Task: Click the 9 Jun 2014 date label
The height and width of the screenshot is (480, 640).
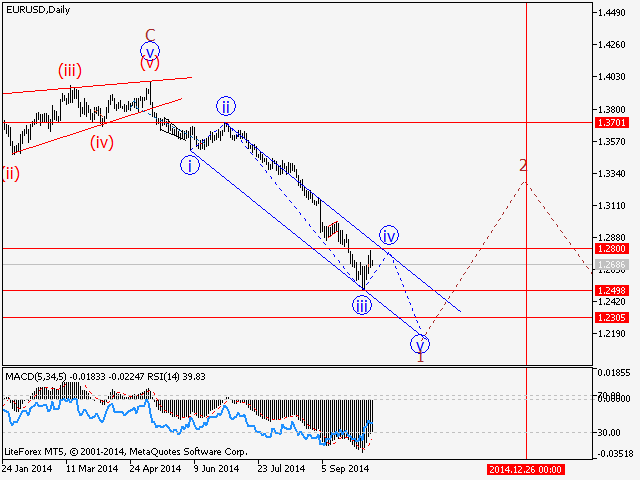Action: (x=216, y=469)
